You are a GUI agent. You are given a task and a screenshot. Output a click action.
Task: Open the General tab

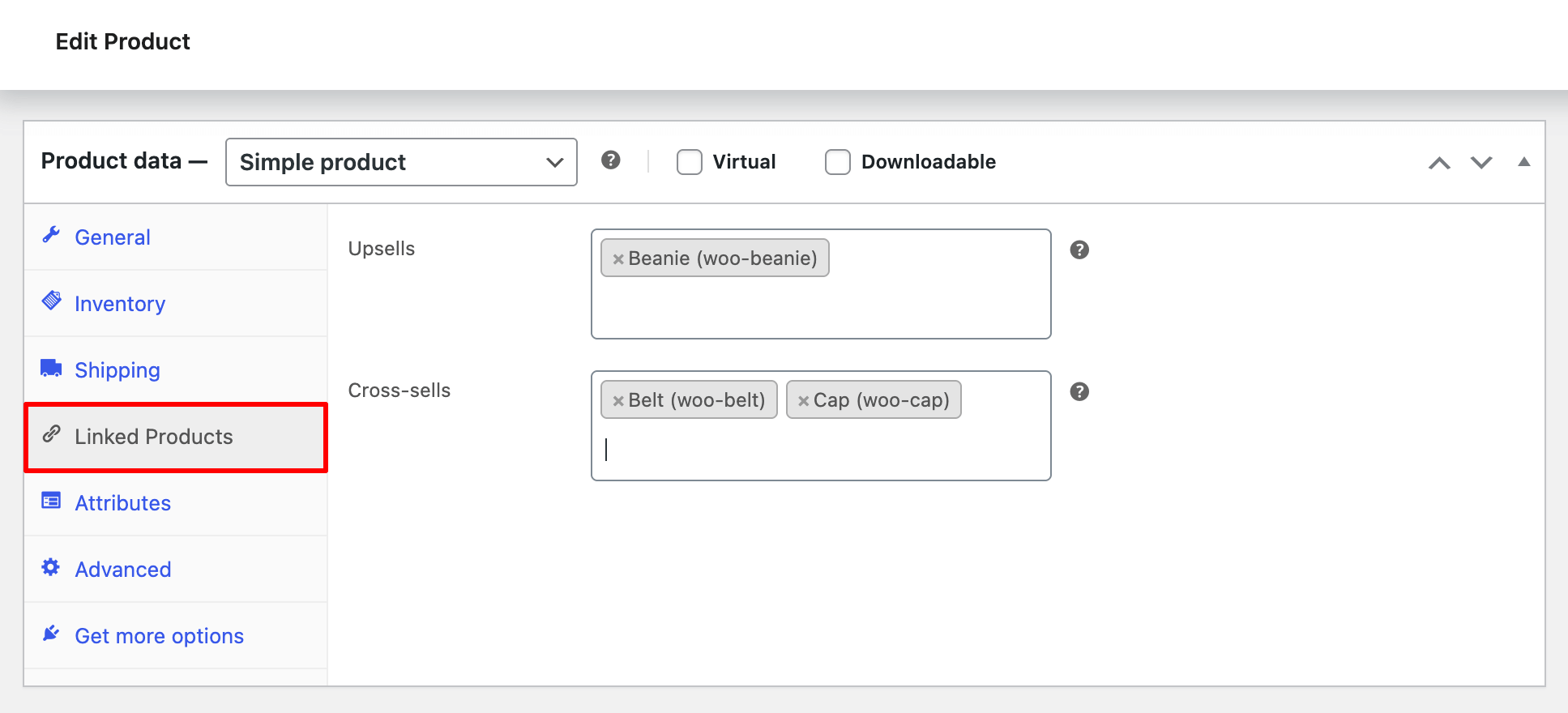point(176,237)
